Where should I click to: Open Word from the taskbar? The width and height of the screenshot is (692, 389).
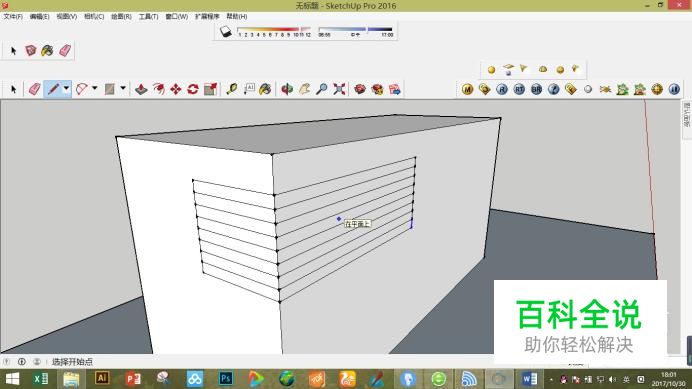530,379
